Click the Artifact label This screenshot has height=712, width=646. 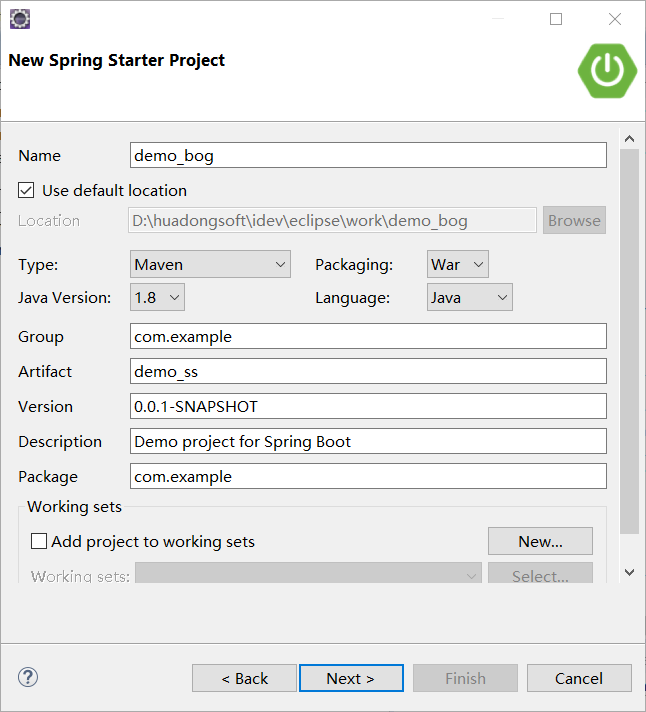click(x=45, y=371)
